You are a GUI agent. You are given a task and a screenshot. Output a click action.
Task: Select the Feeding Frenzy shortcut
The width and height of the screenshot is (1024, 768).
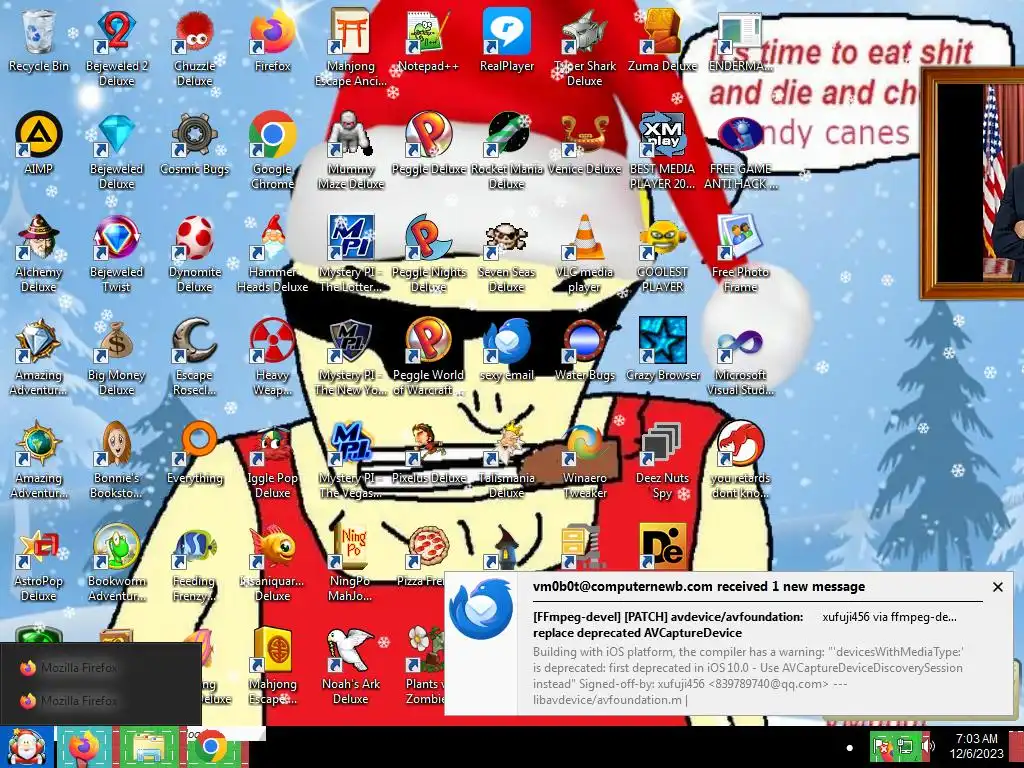tap(195, 563)
